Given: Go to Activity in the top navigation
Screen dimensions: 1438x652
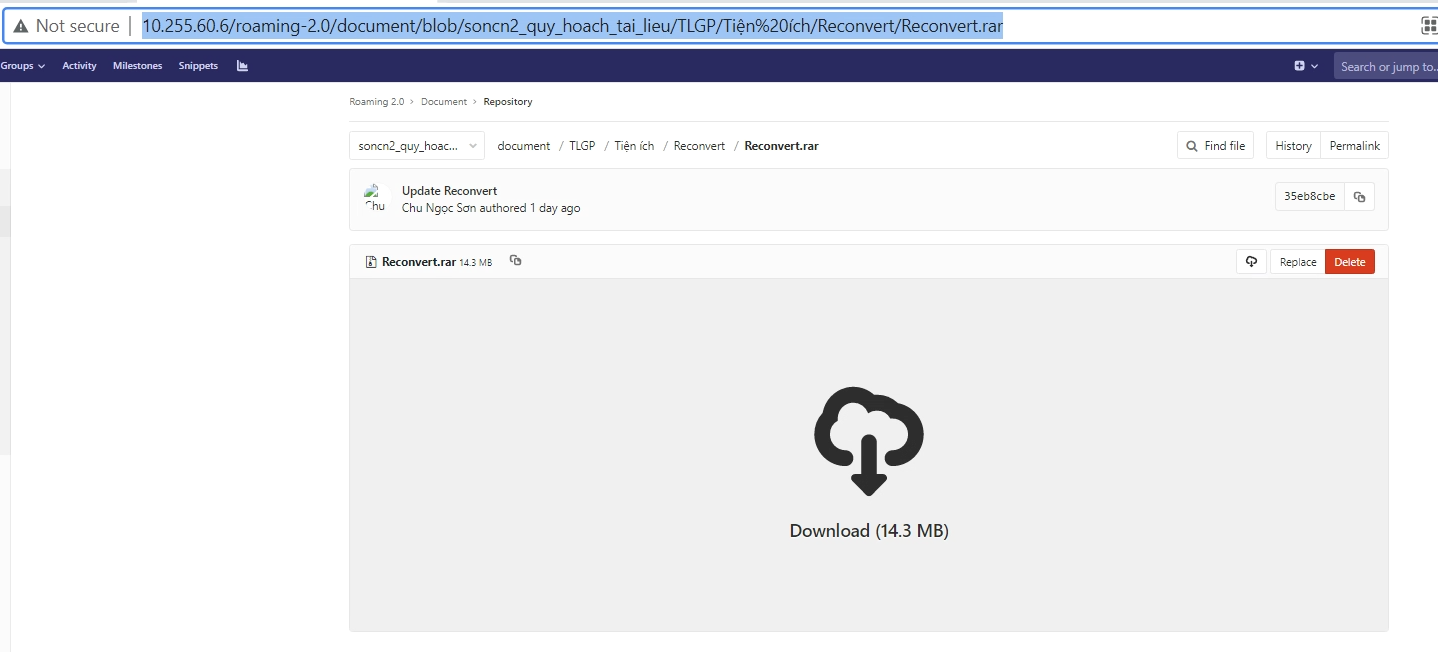Looking at the screenshot, I should 79,66.
